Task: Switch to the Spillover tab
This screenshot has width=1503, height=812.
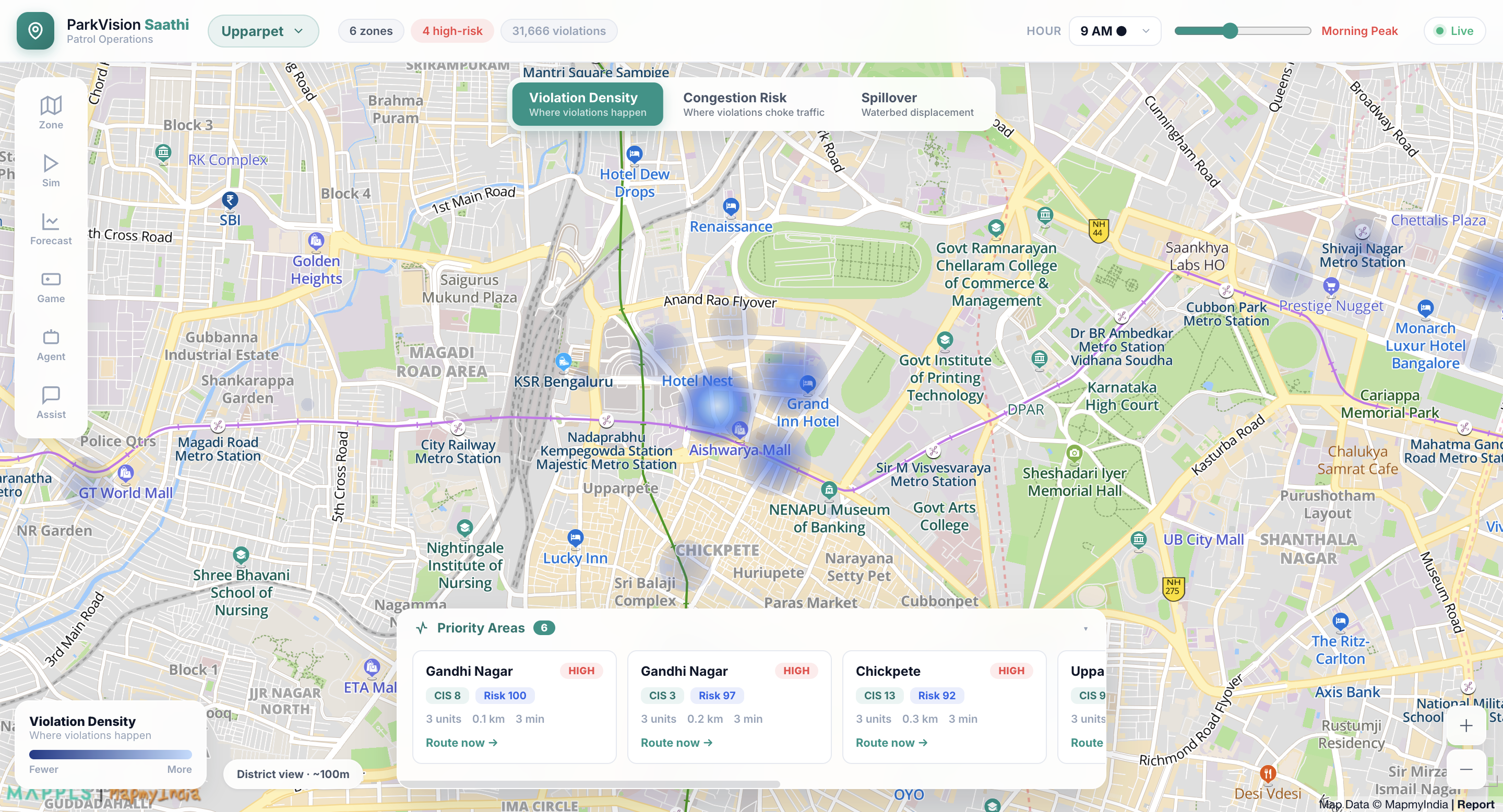Action: (x=916, y=104)
